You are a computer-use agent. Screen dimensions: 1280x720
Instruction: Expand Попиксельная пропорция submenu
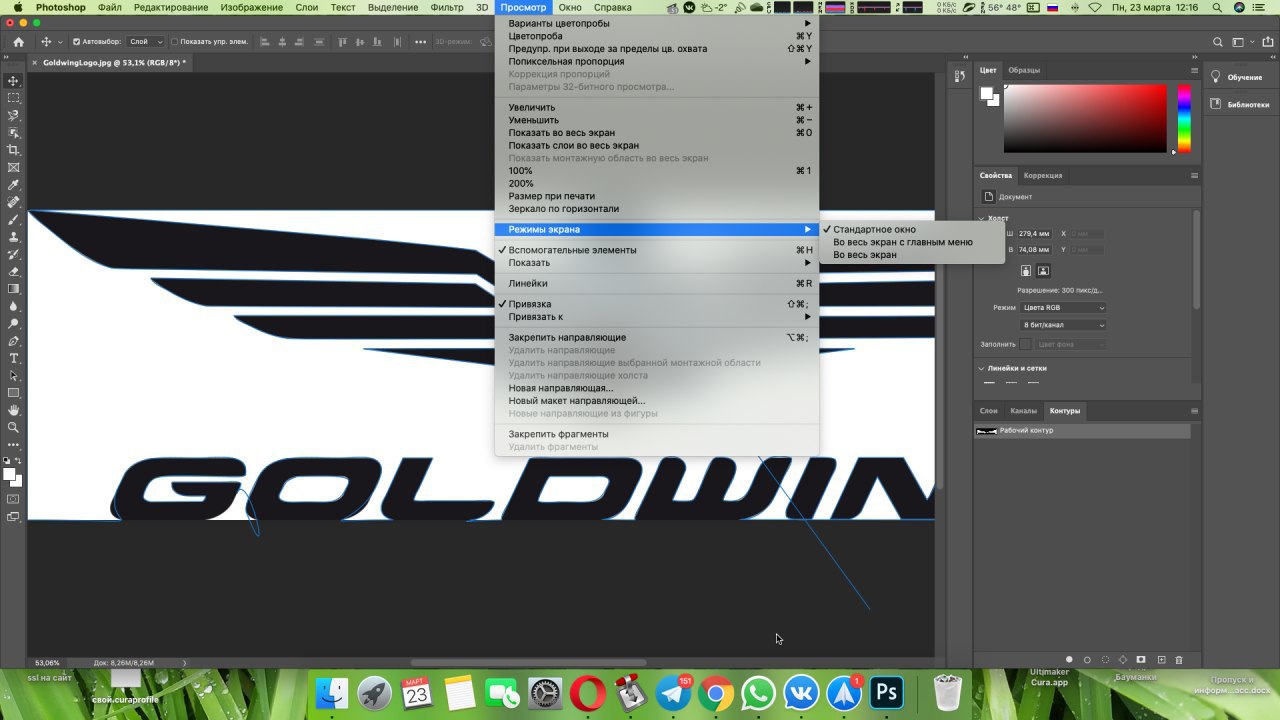tap(657, 61)
